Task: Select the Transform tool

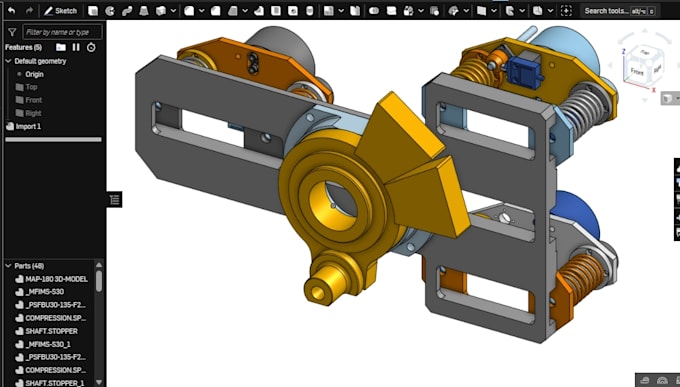Action: click(408, 11)
